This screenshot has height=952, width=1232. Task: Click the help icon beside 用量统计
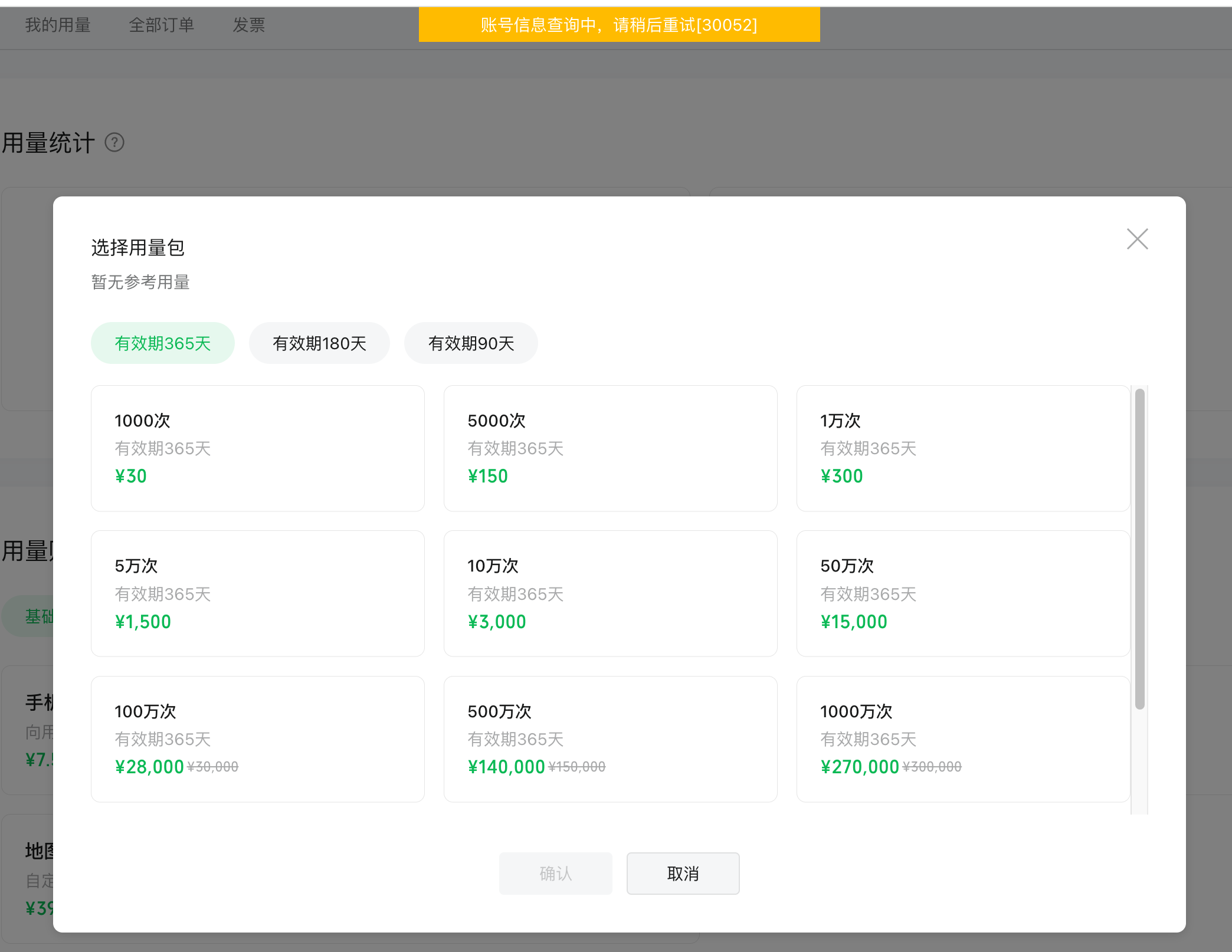pyautogui.click(x=114, y=143)
